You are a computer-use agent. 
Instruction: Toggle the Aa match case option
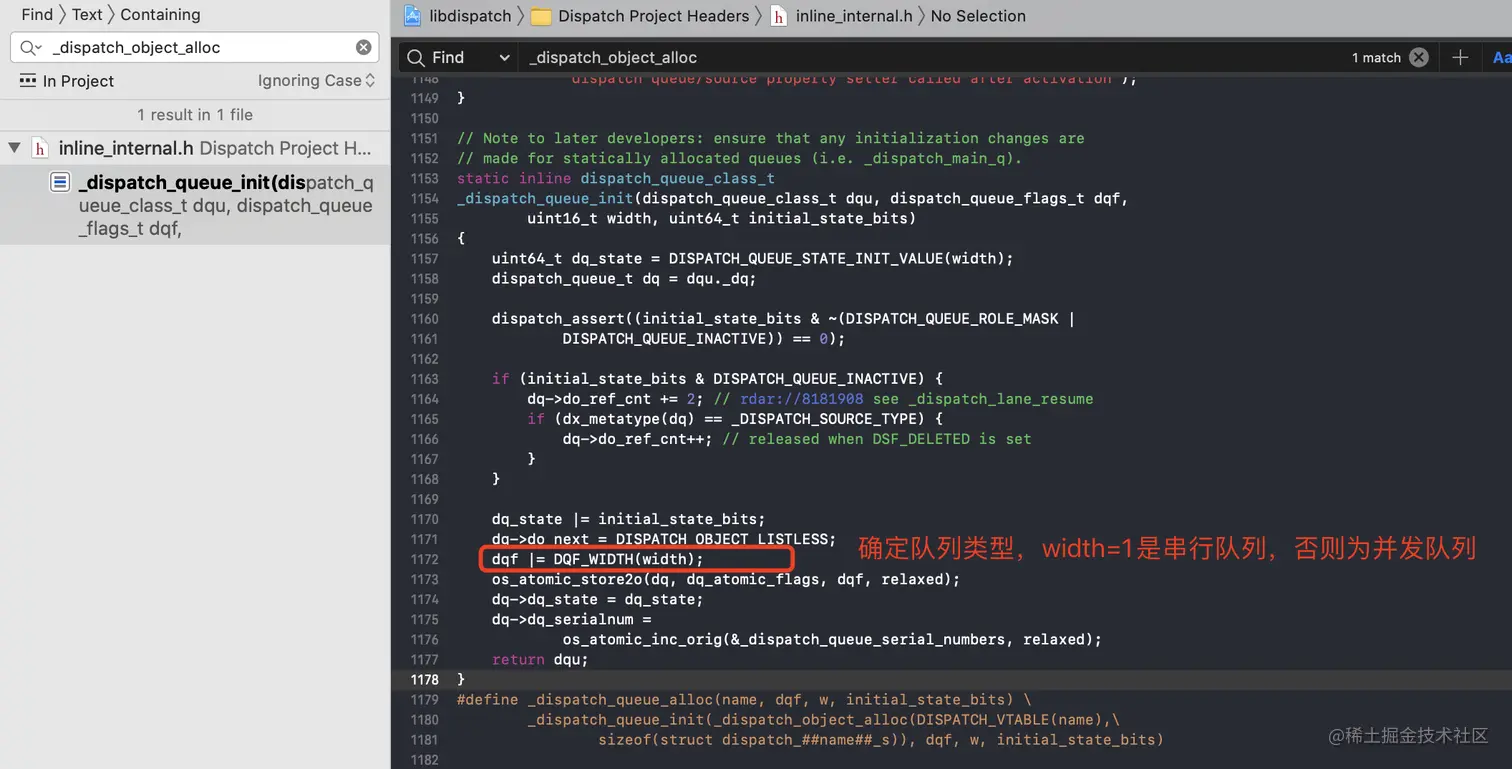[x=1501, y=58]
